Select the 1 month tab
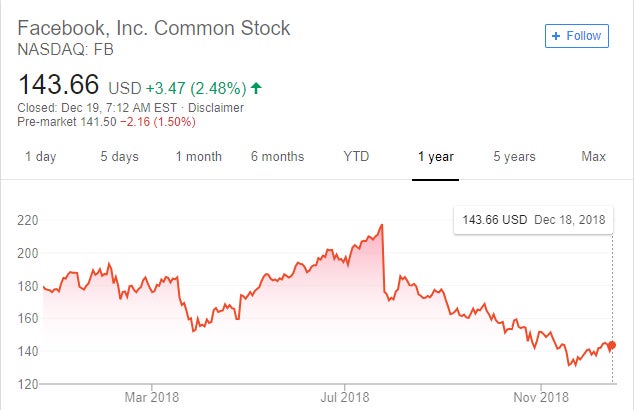This screenshot has height=410, width=634. 199,156
